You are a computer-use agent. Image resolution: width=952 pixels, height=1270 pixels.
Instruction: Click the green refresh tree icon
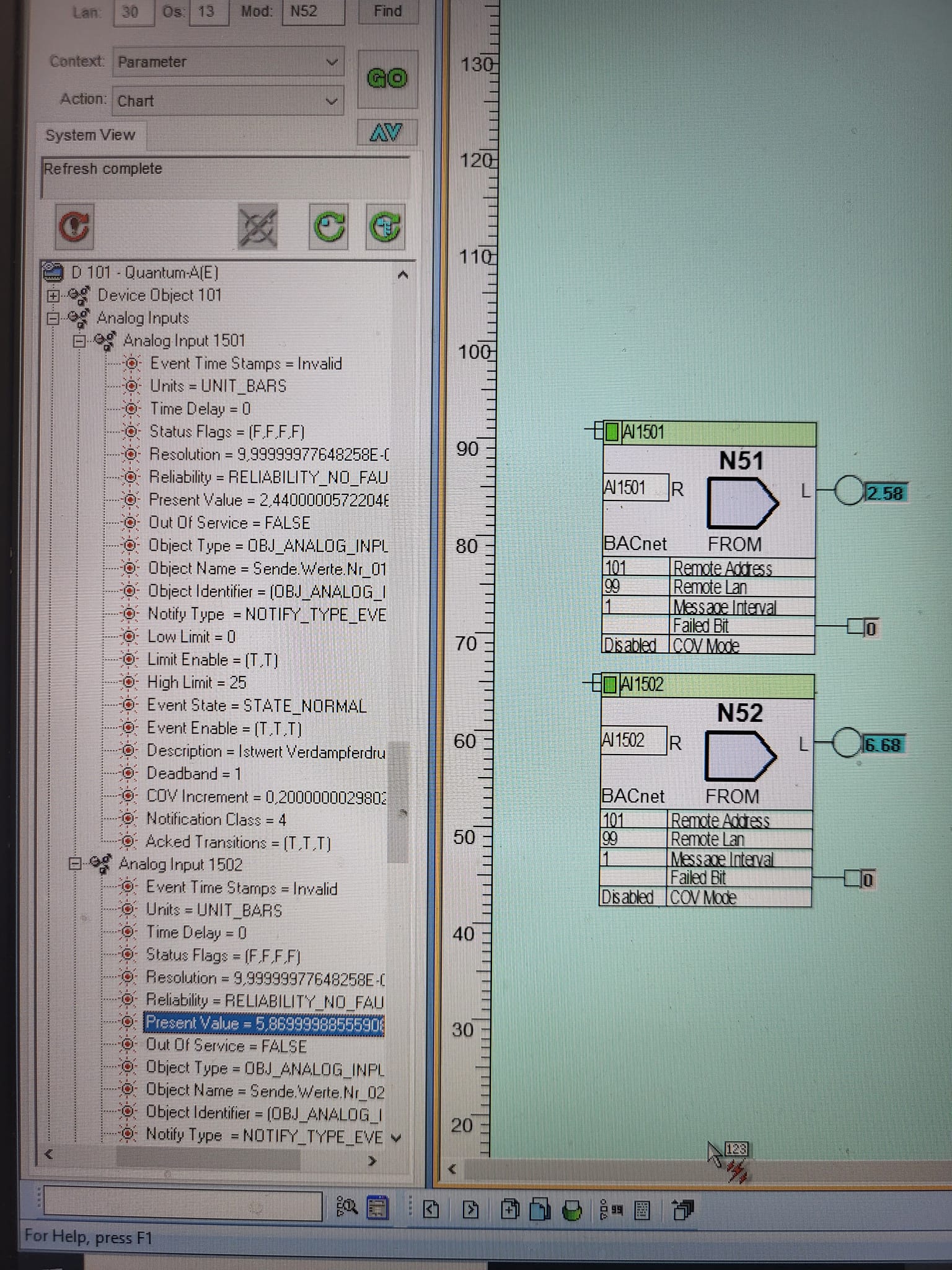coord(386,226)
